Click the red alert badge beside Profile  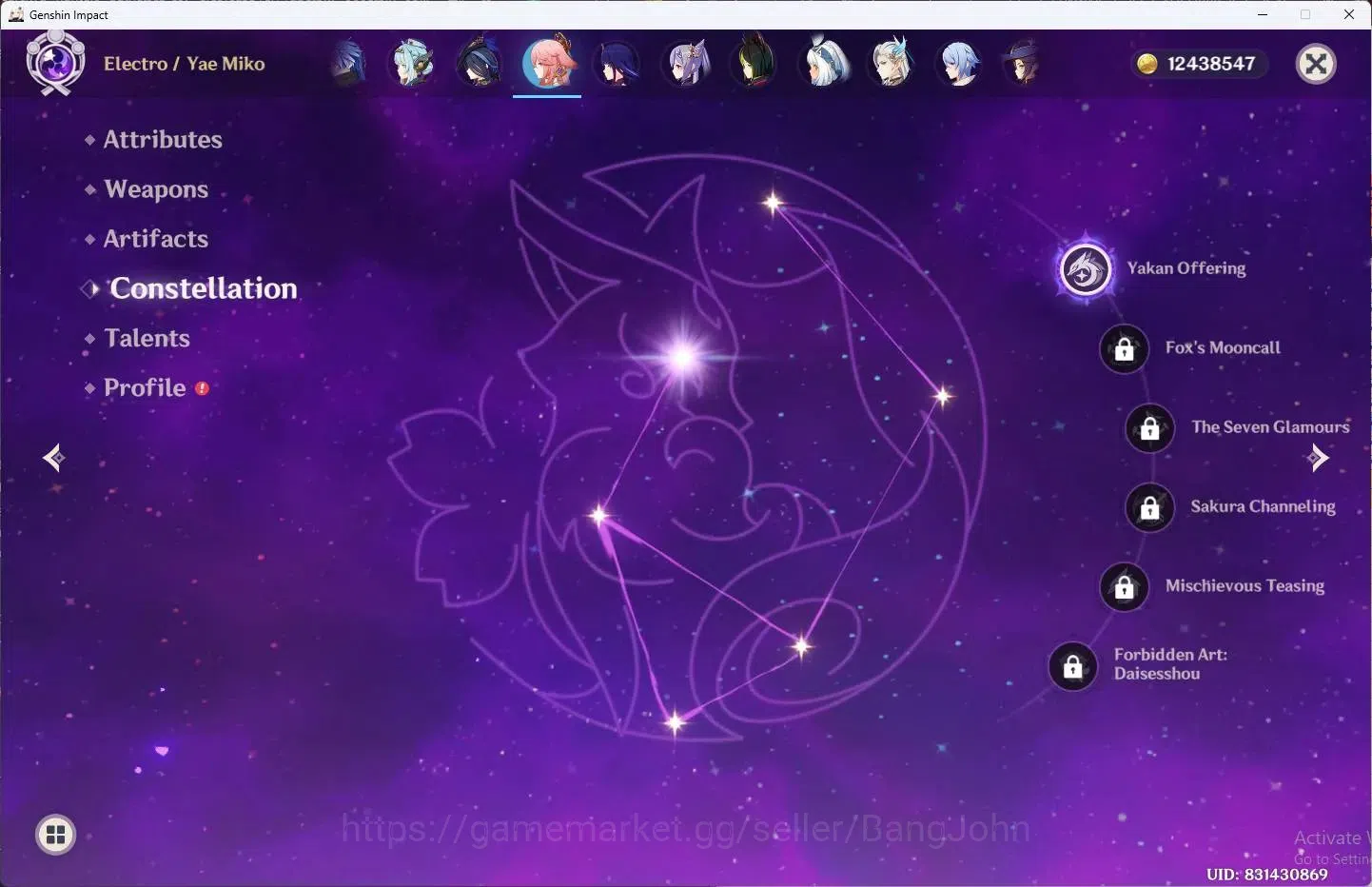[202, 388]
